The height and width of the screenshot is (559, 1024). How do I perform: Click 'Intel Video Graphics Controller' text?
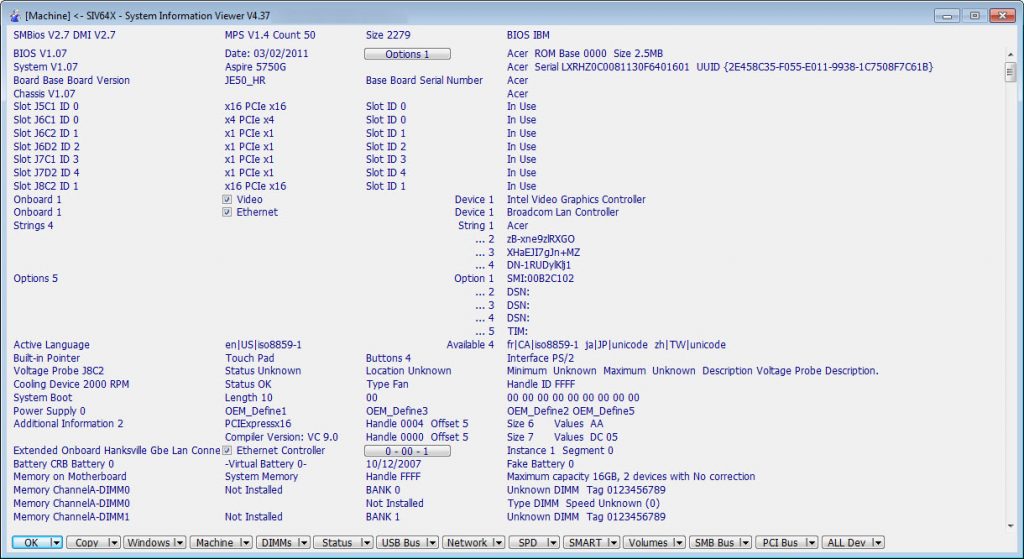coord(576,200)
